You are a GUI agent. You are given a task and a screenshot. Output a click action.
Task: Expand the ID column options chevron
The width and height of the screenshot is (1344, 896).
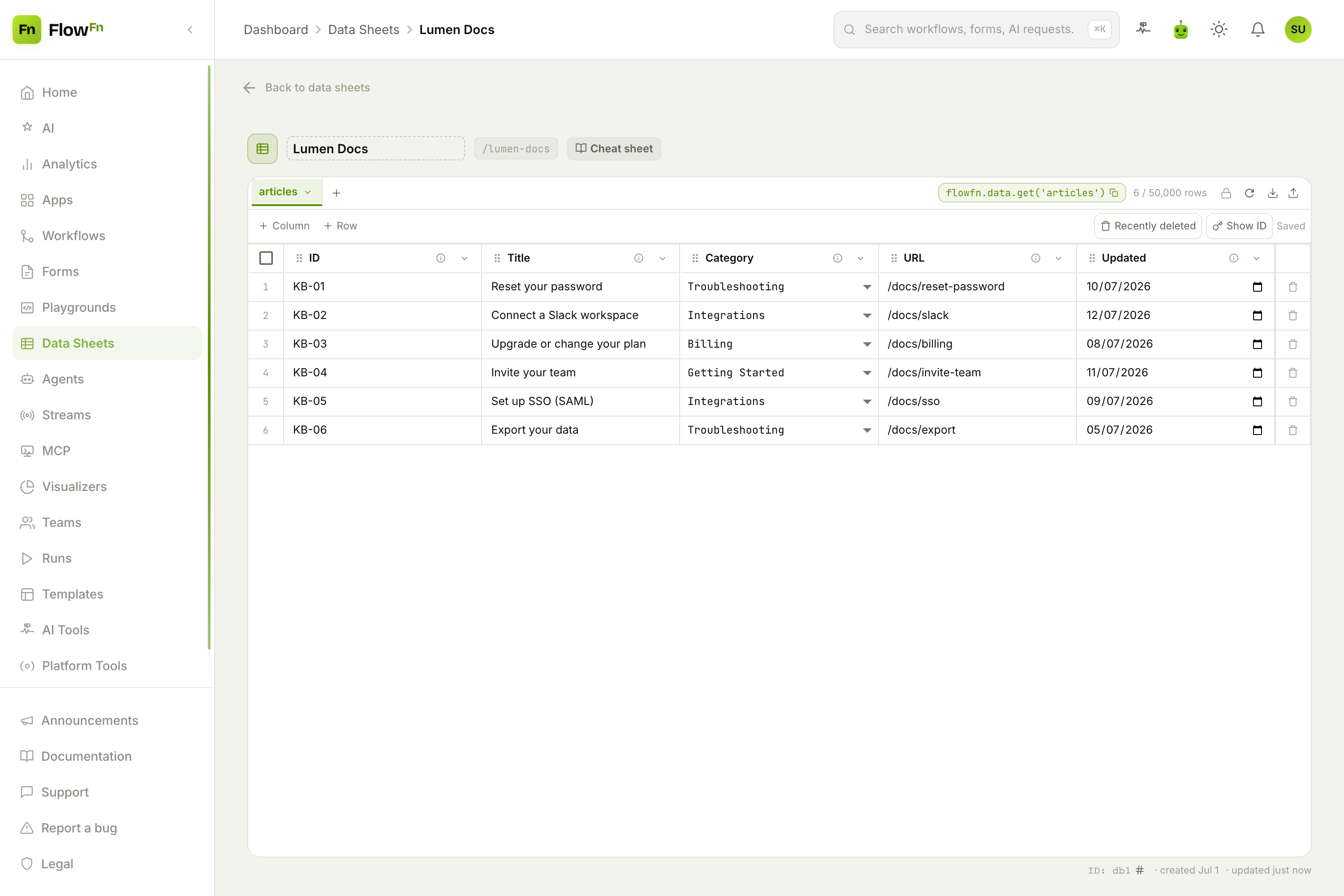coord(465,258)
